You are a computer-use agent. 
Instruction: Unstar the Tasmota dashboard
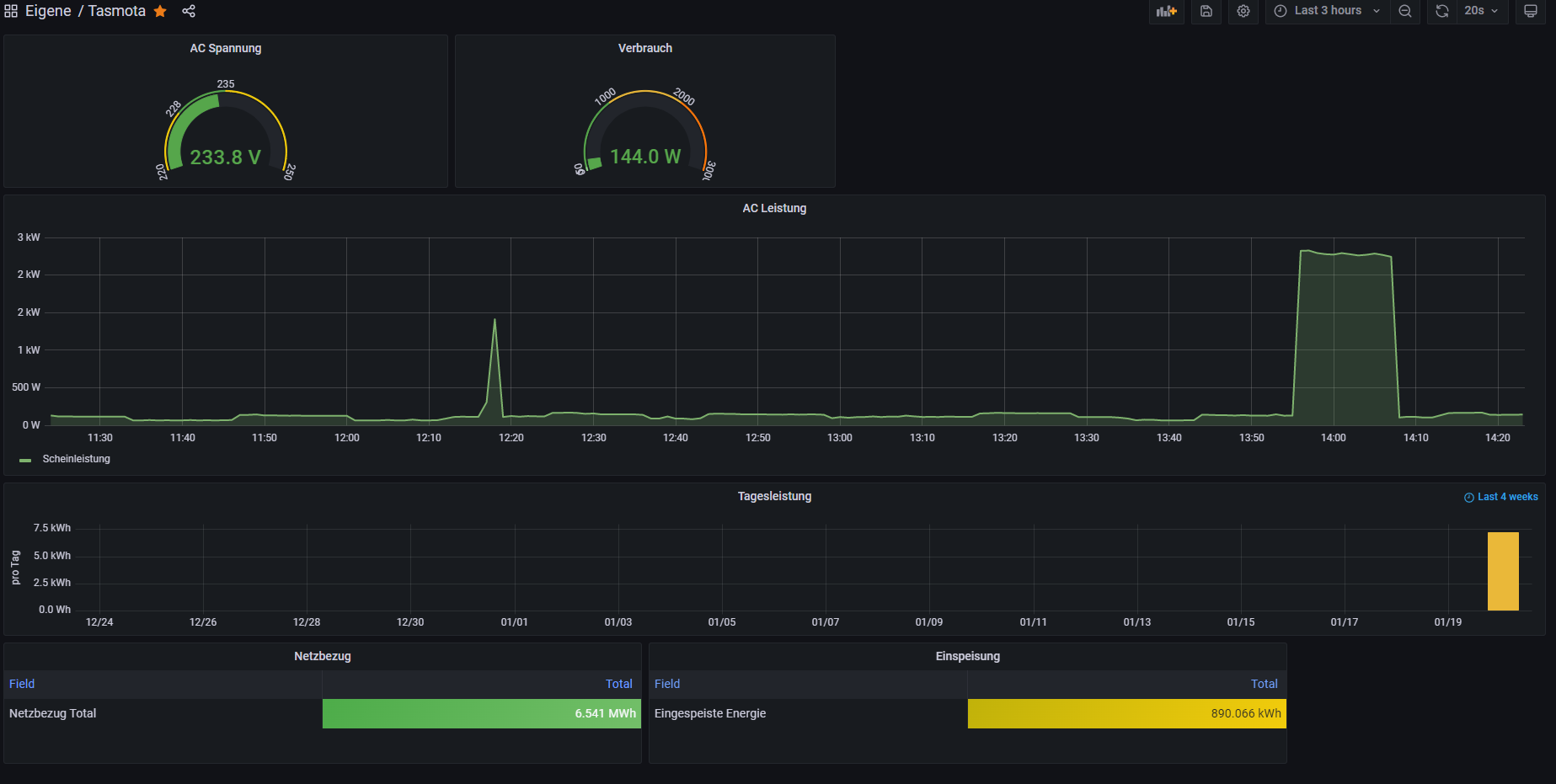[160, 11]
